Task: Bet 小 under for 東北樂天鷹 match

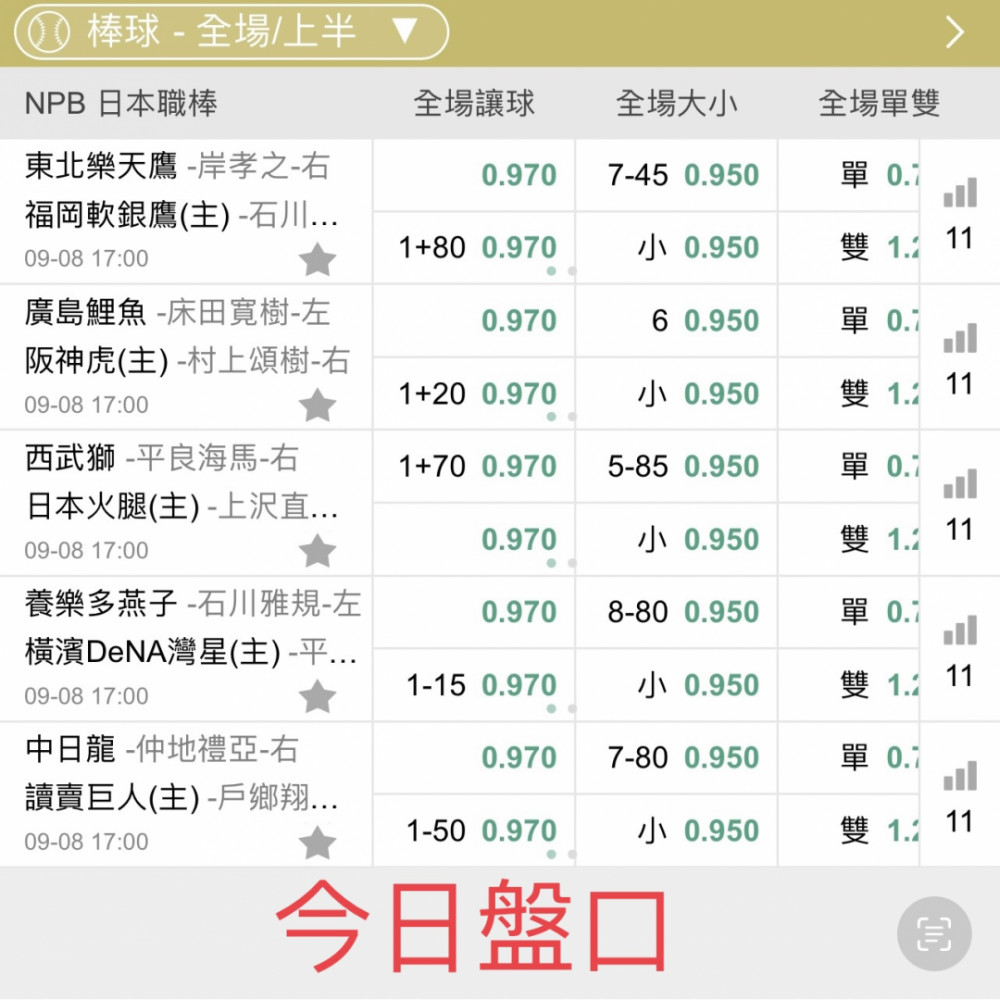Action: (x=676, y=247)
